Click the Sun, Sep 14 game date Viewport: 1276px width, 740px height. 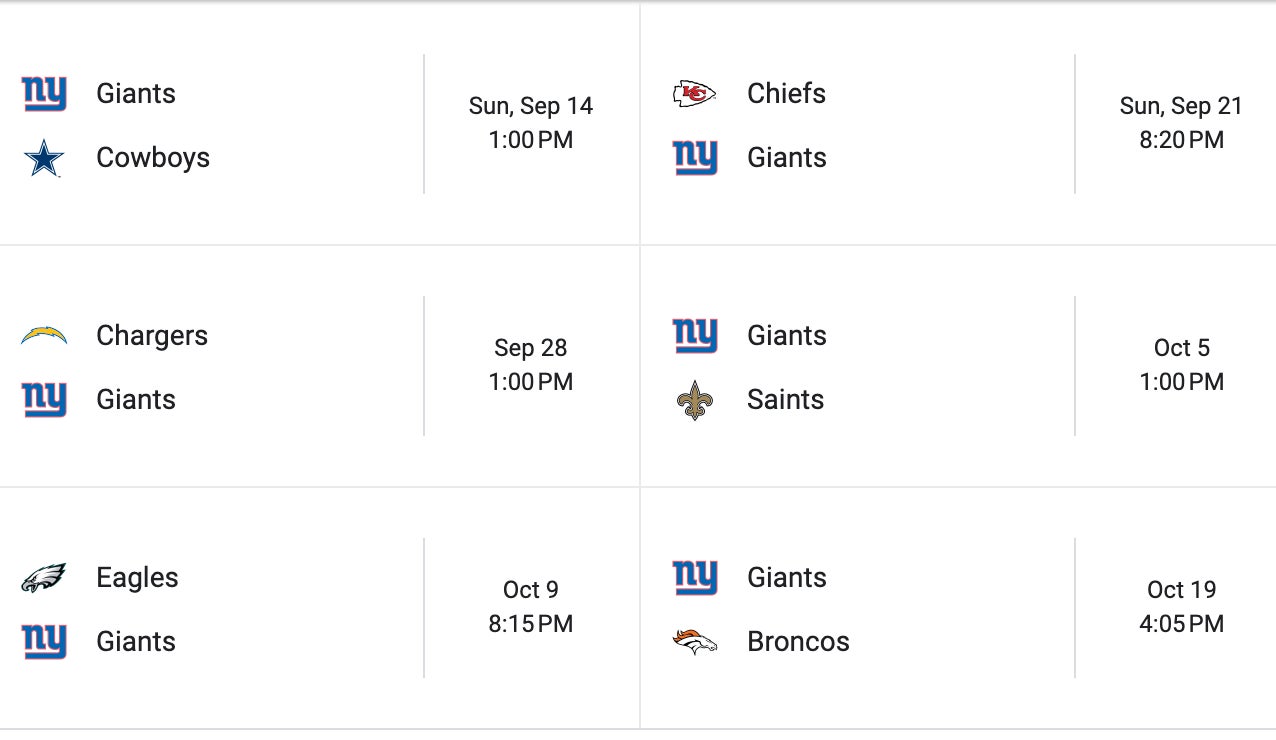pyautogui.click(x=530, y=106)
